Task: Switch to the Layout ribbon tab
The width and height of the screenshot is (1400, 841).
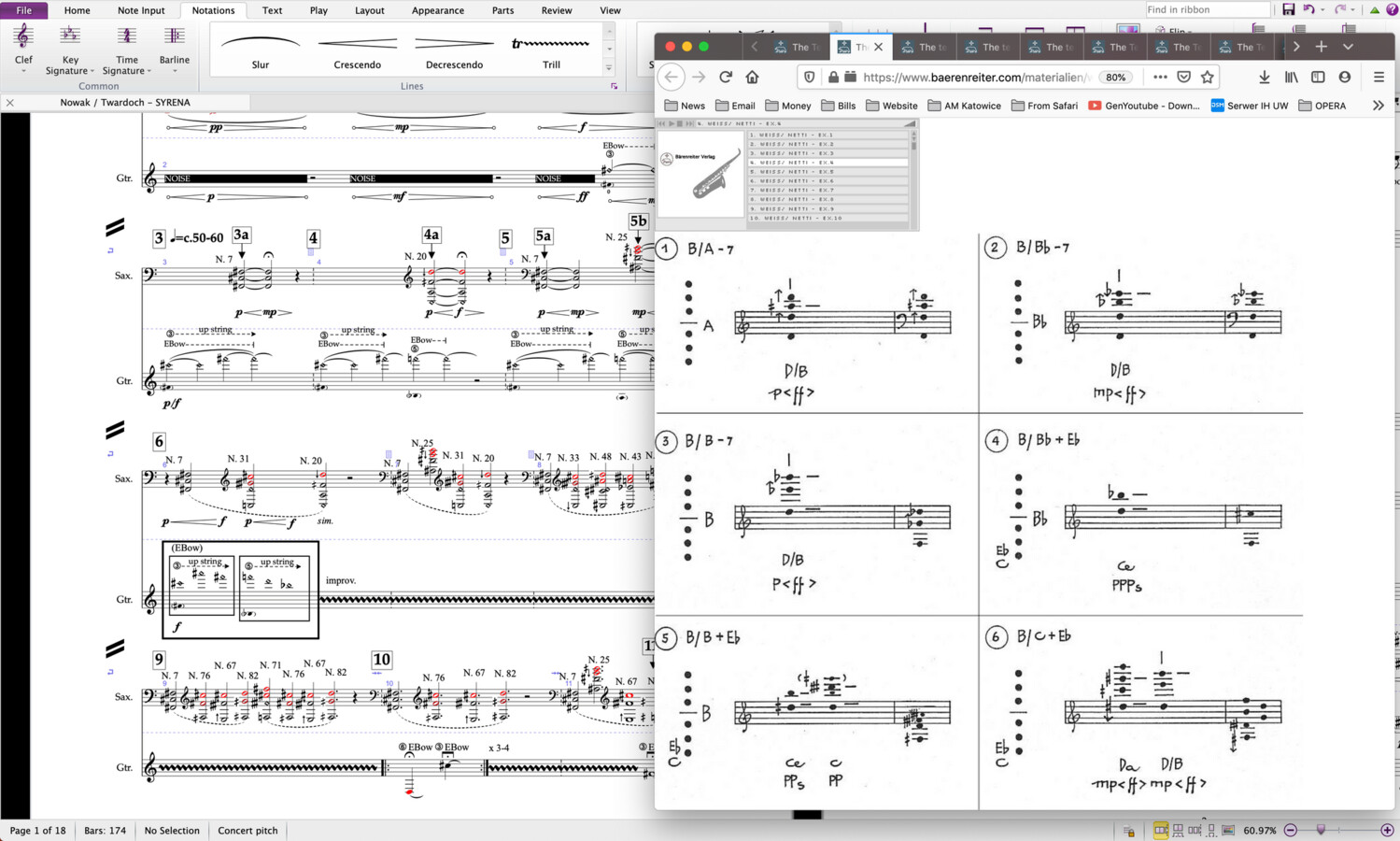Action: click(369, 10)
